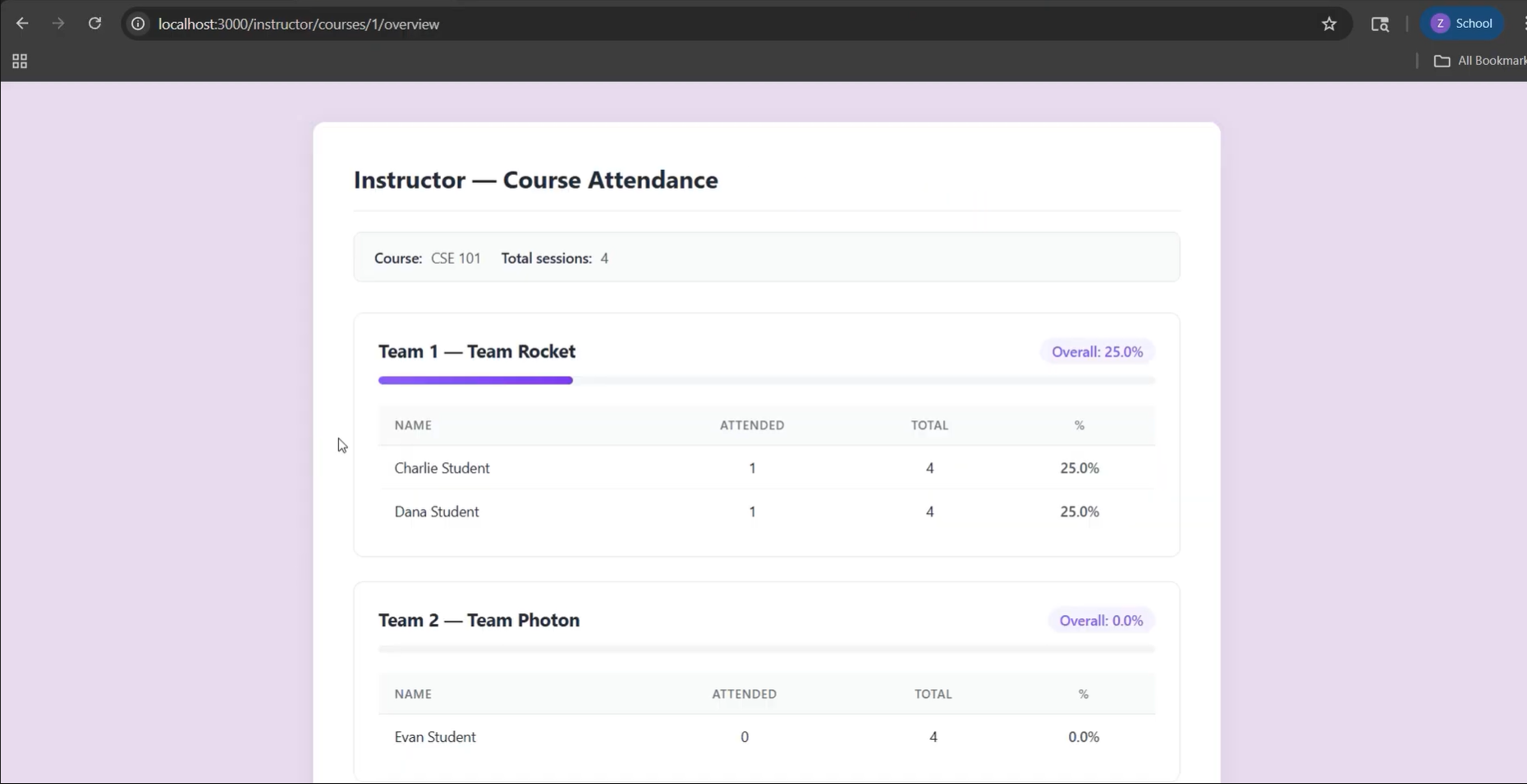Select Dana Student in Team Rocket's table
1527x784 pixels.
tap(436, 511)
